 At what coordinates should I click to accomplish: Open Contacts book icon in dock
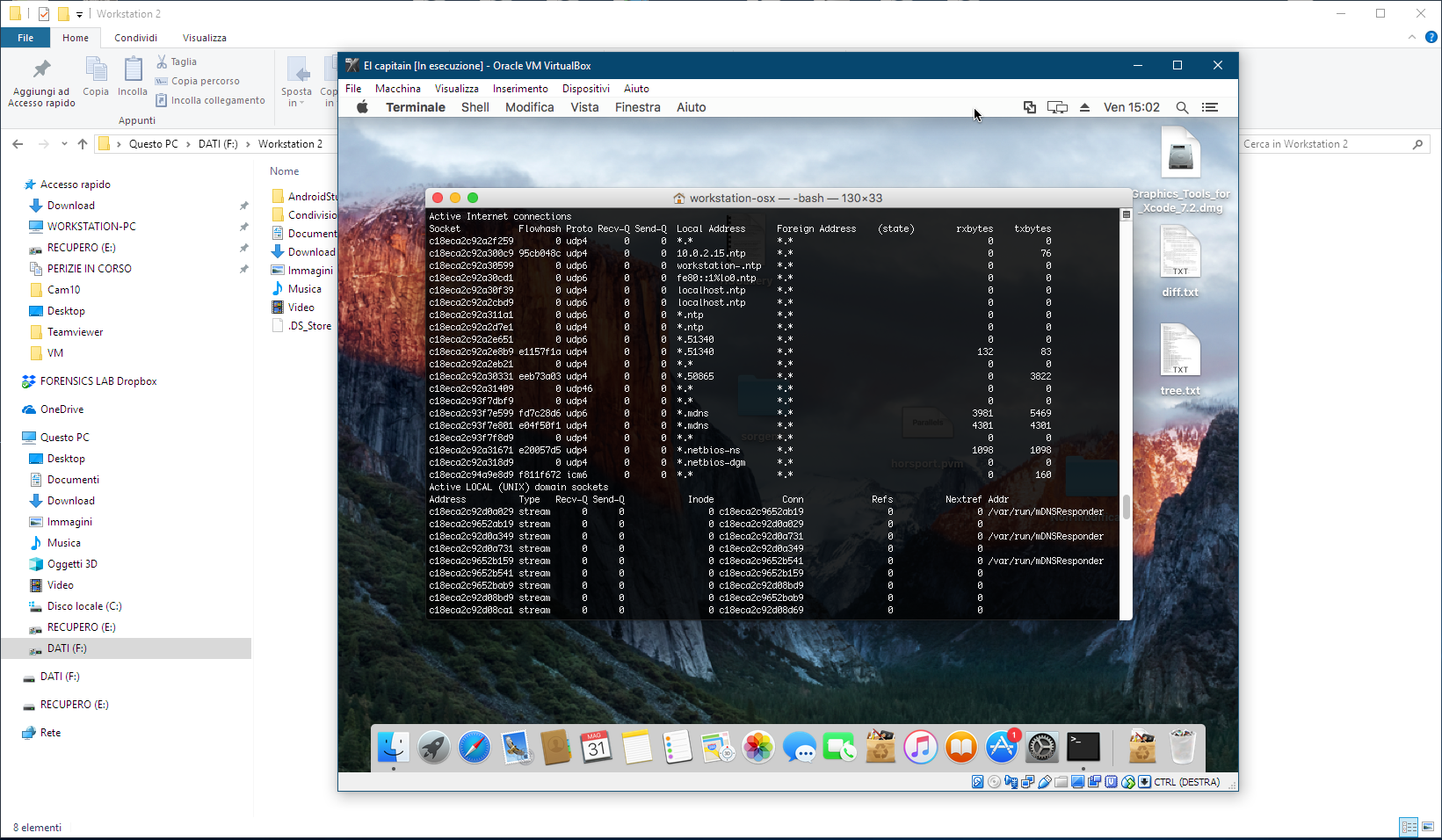(x=555, y=747)
